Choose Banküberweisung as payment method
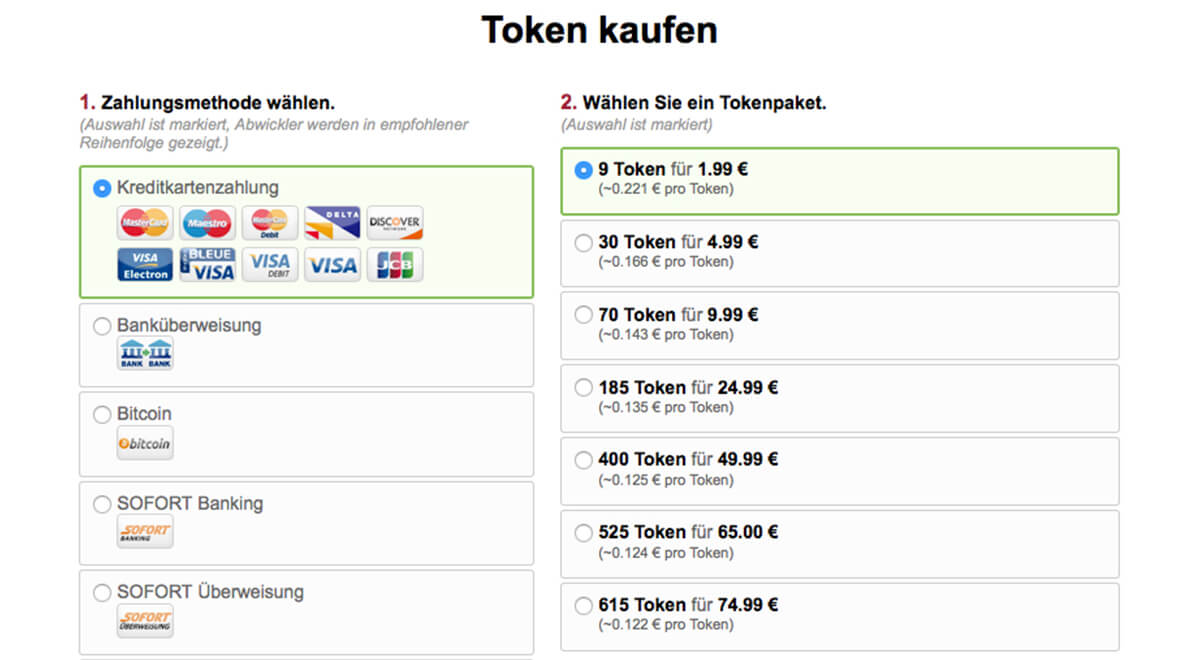This screenshot has height=660, width=1200. click(102, 326)
